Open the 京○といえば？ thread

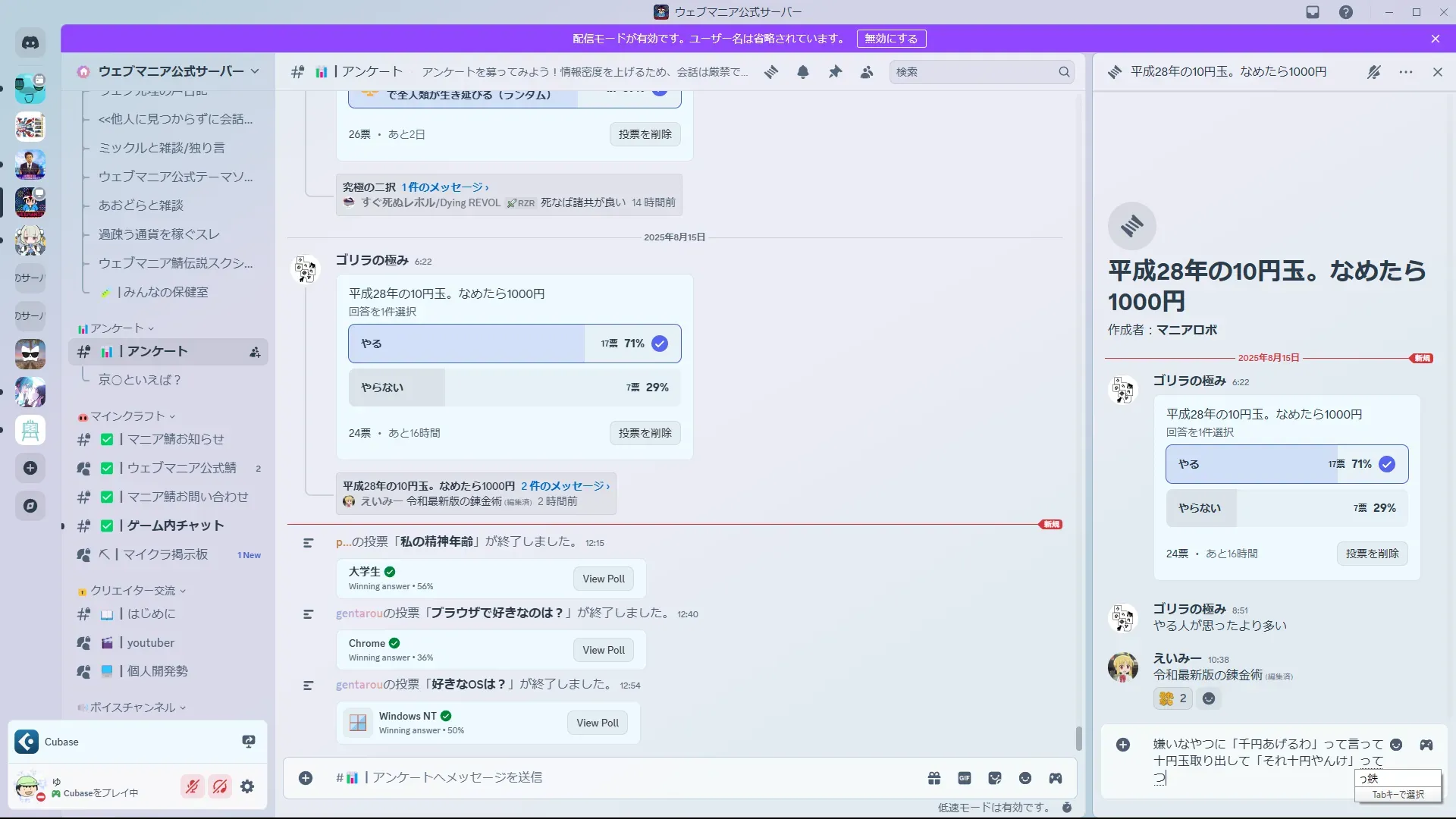pos(140,380)
